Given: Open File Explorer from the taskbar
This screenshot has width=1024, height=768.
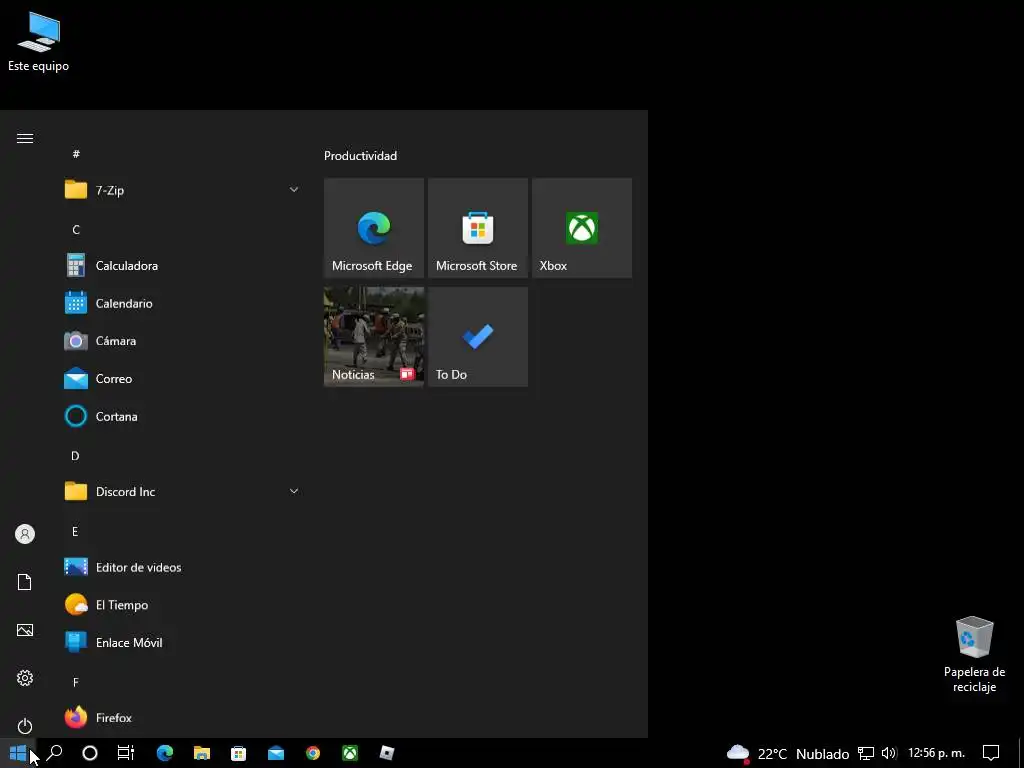Looking at the screenshot, I should tap(202, 753).
